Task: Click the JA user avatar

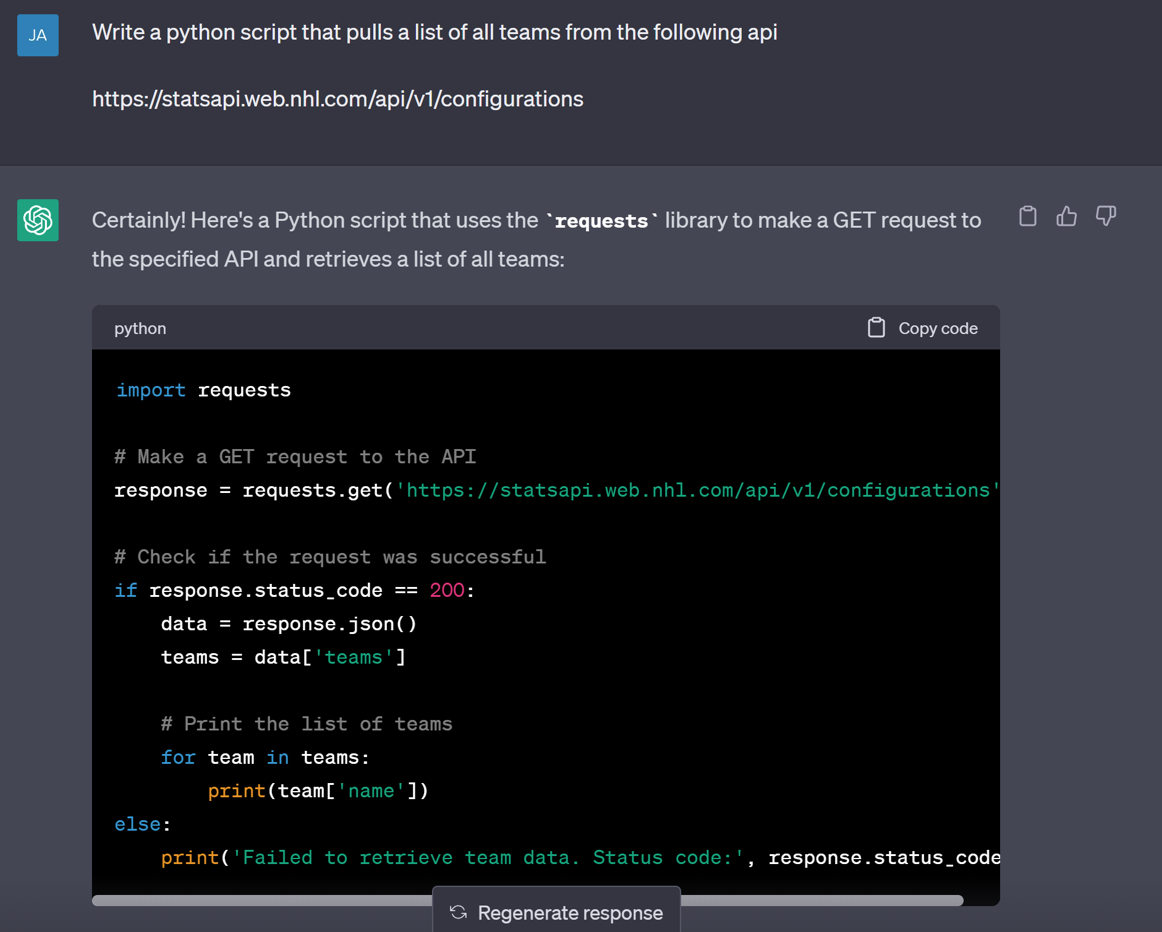Action: pos(38,35)
